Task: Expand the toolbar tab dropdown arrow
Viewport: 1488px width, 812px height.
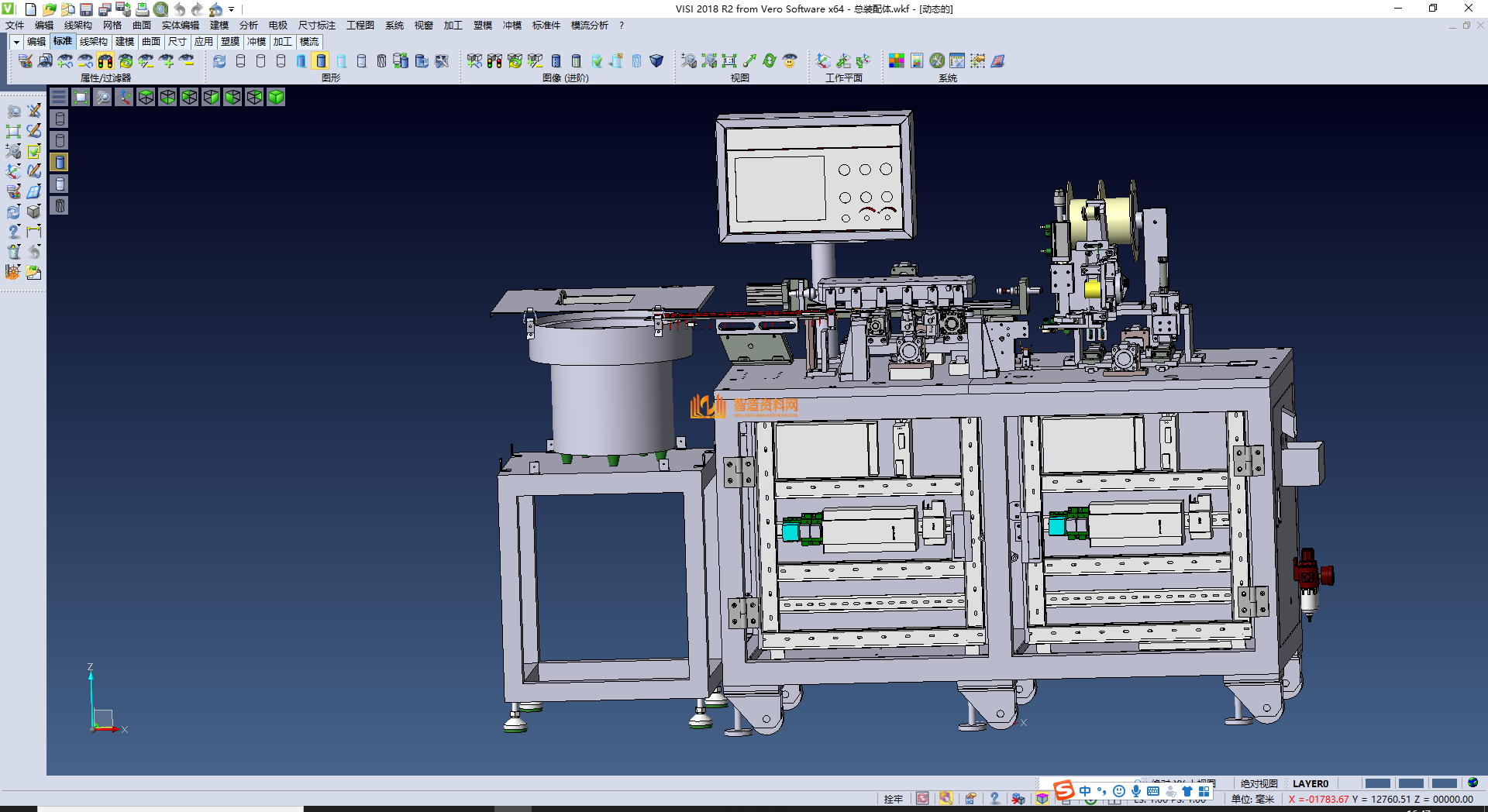Action: point(16,42)
